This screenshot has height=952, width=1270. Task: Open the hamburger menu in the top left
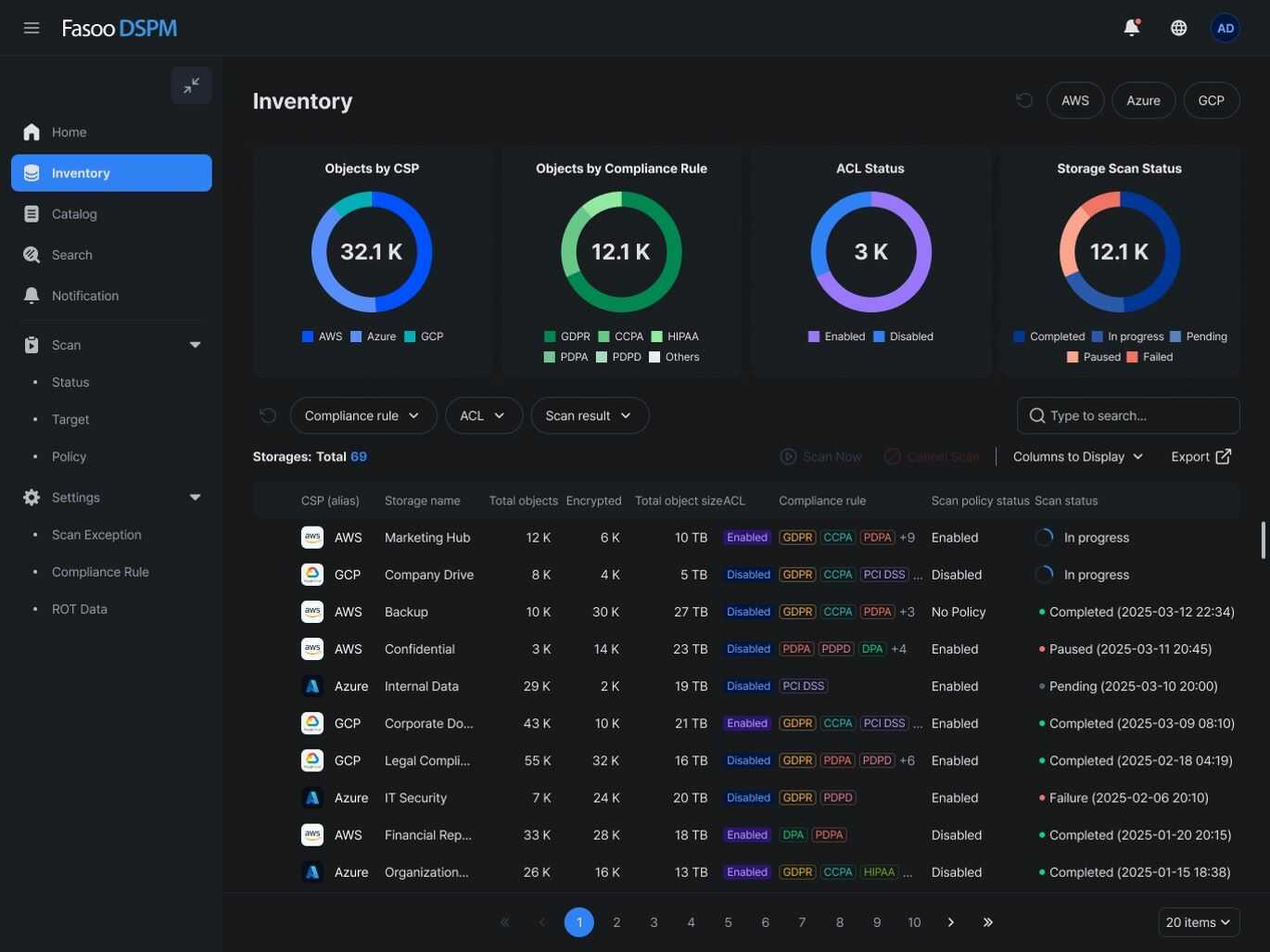point(31,27)
